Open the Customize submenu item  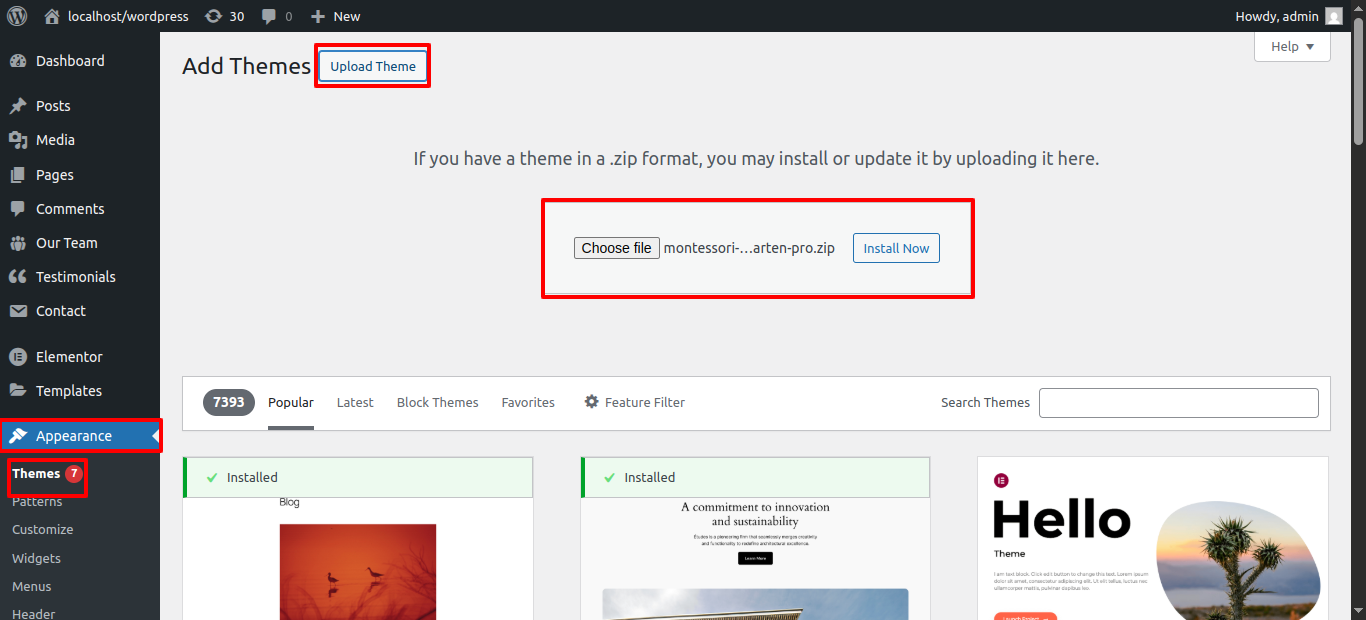[42, 529]
